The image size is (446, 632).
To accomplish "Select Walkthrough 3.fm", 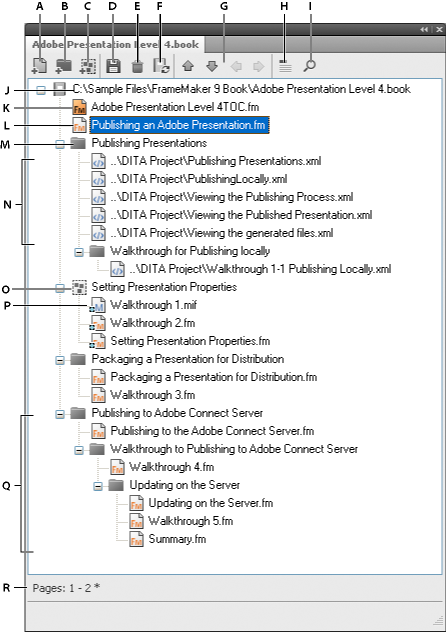I will pyautogui.click(x=153, y=395).
